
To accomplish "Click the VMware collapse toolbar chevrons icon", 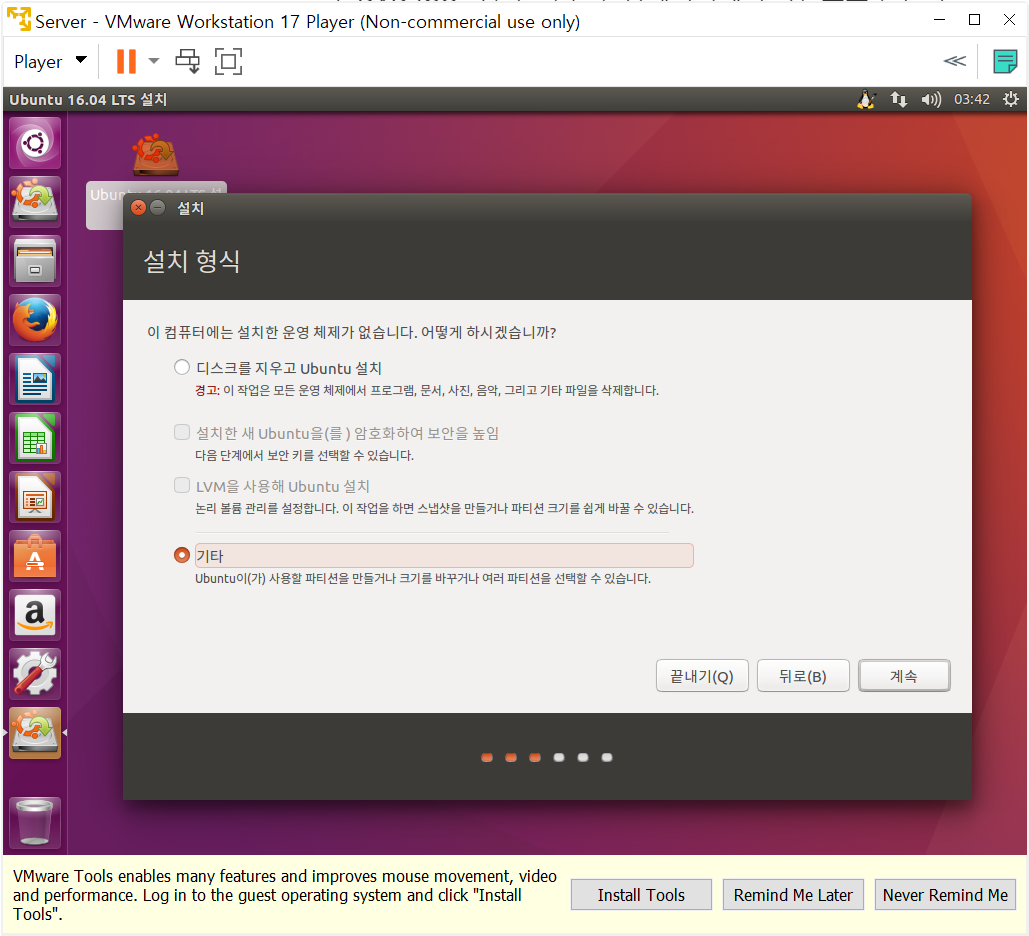I will pos(955,61).
